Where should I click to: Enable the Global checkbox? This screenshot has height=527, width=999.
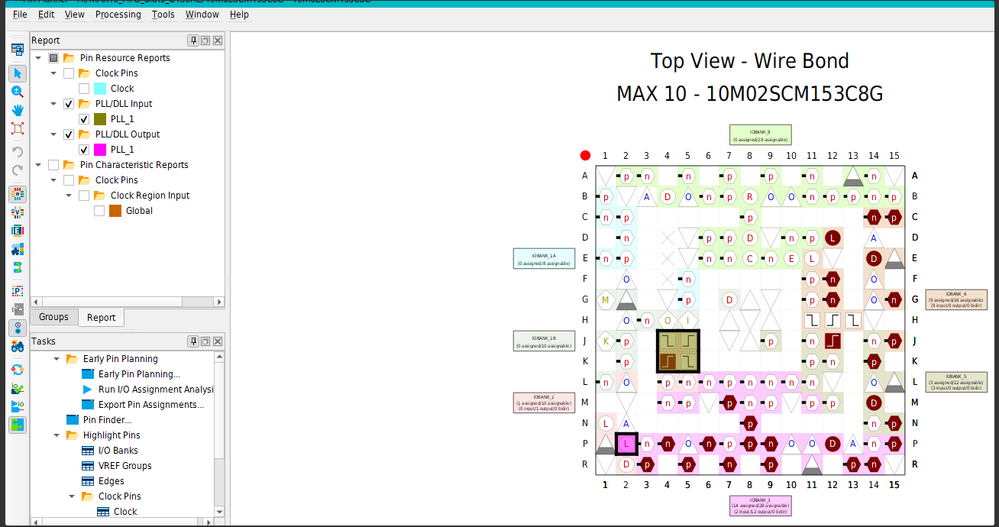(x=99, y=211)
